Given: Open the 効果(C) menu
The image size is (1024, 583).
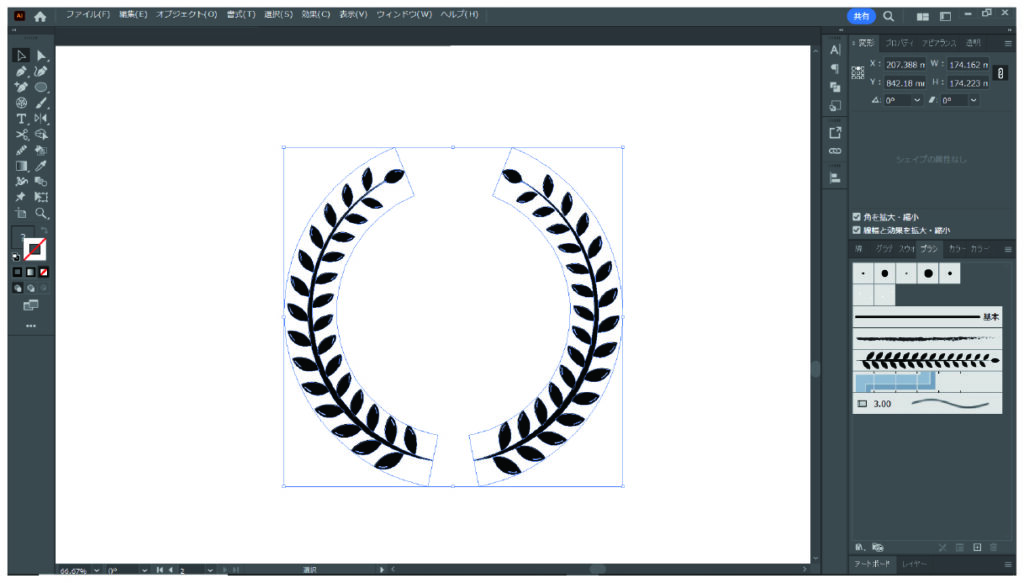Looking at the screenshot, I should tap(315, 14).
